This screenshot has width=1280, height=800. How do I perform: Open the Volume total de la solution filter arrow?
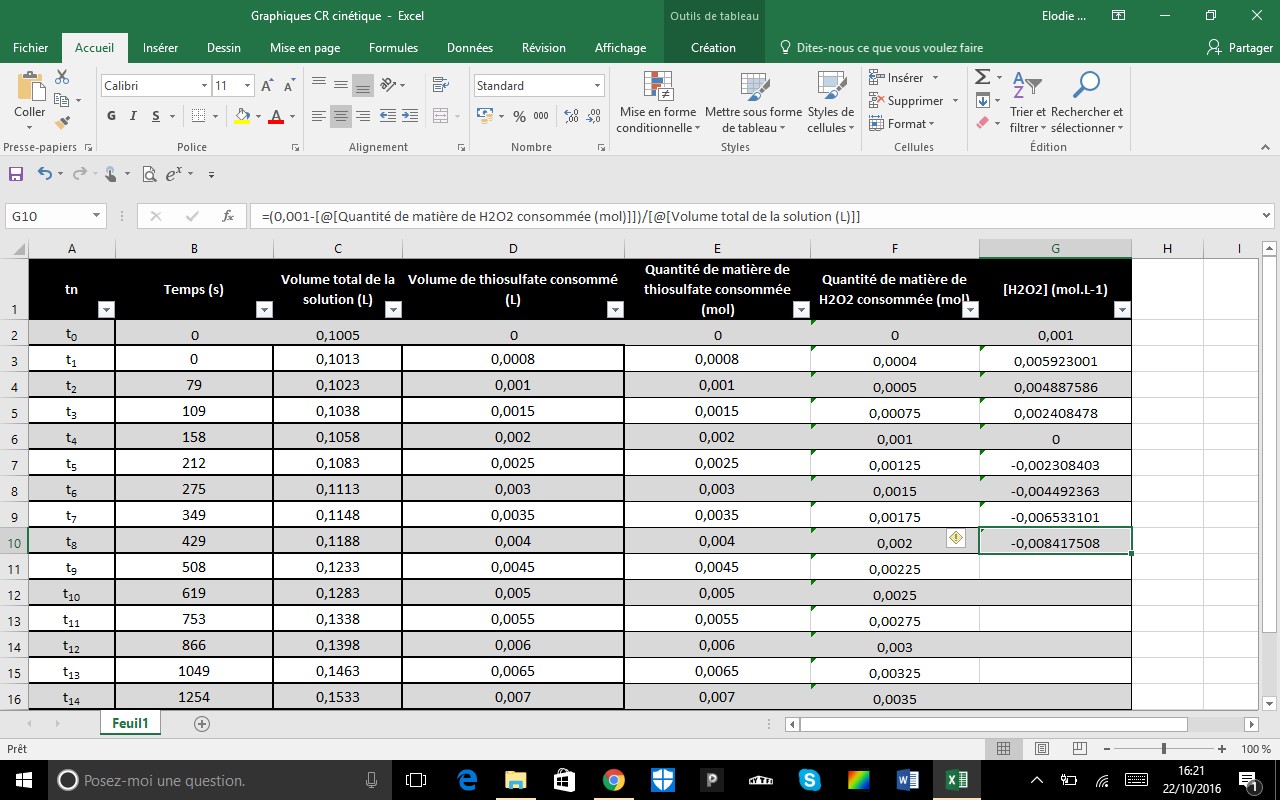click(393, 310)
